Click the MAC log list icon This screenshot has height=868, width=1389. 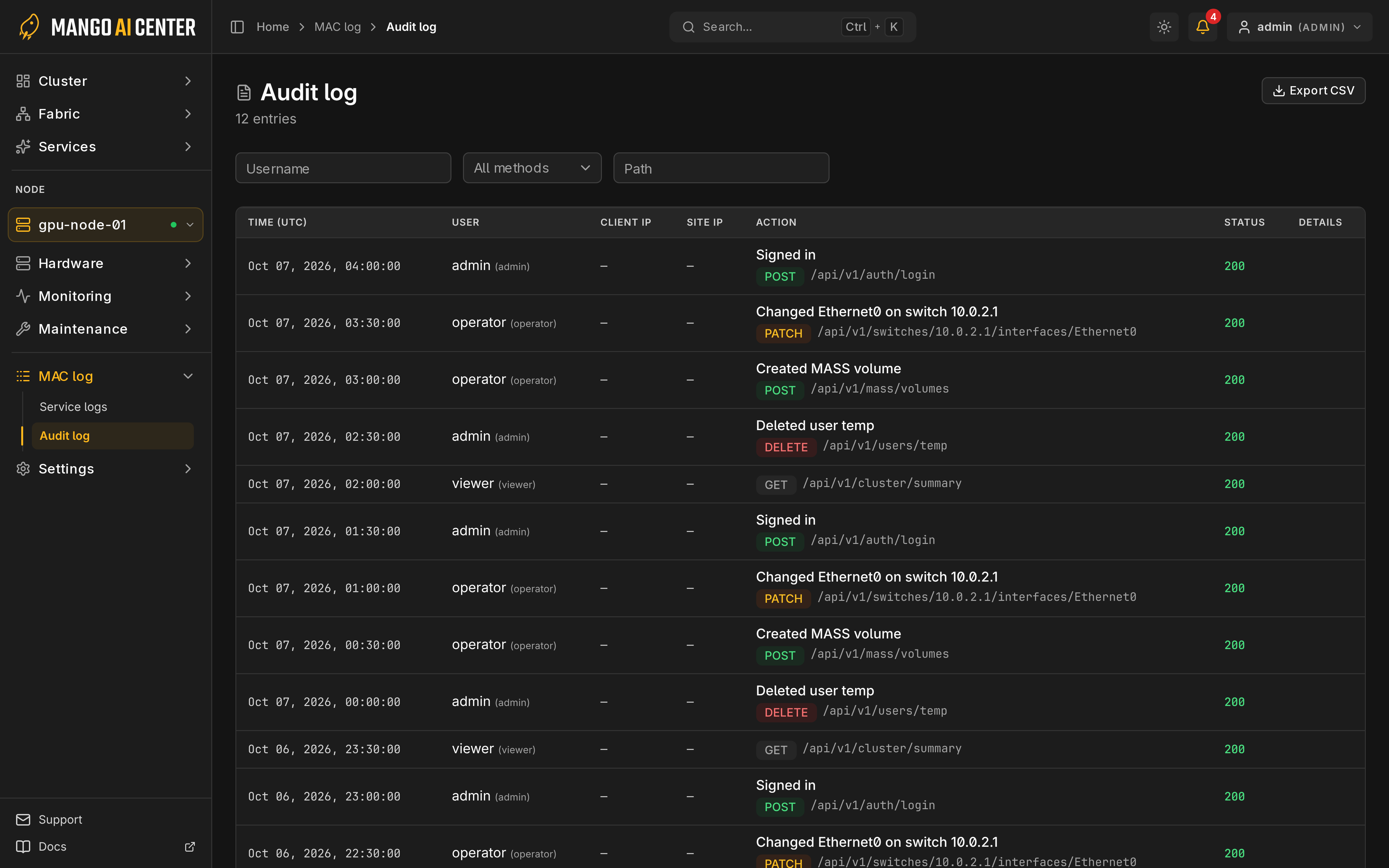(23, 376)
